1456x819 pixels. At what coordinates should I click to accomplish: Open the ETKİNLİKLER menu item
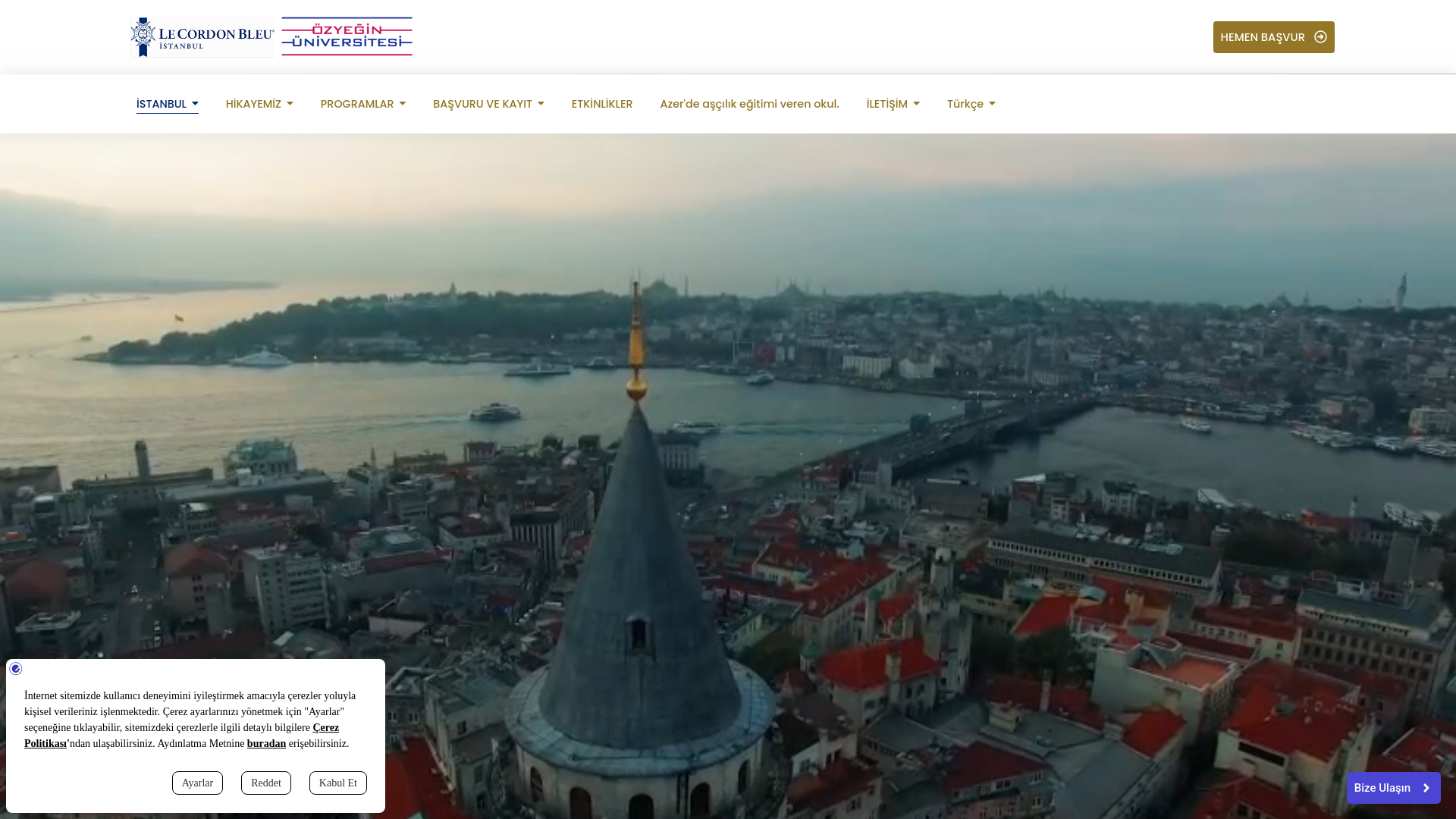[x=602, y=104]
